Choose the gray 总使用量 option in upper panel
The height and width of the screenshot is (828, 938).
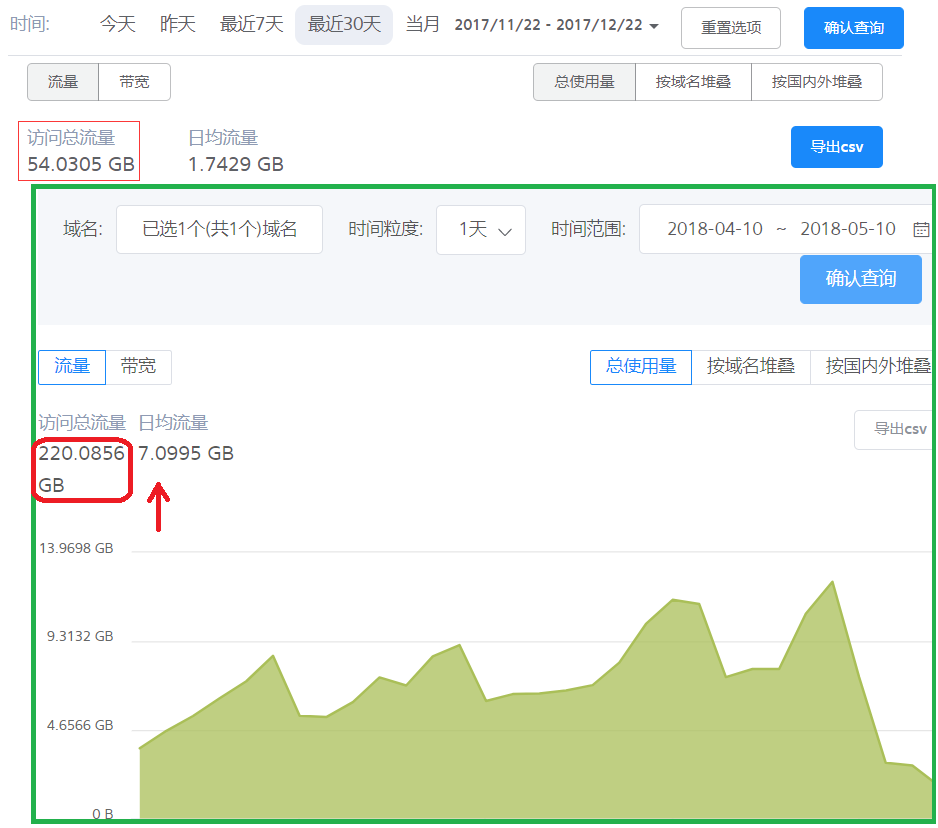point(584,82)
